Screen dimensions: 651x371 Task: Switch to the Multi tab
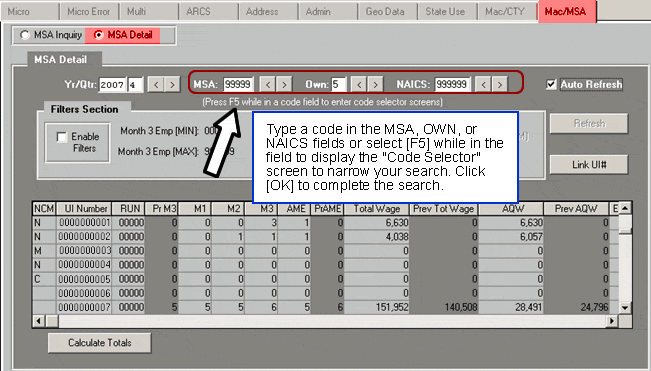click(x=149, y=12)
